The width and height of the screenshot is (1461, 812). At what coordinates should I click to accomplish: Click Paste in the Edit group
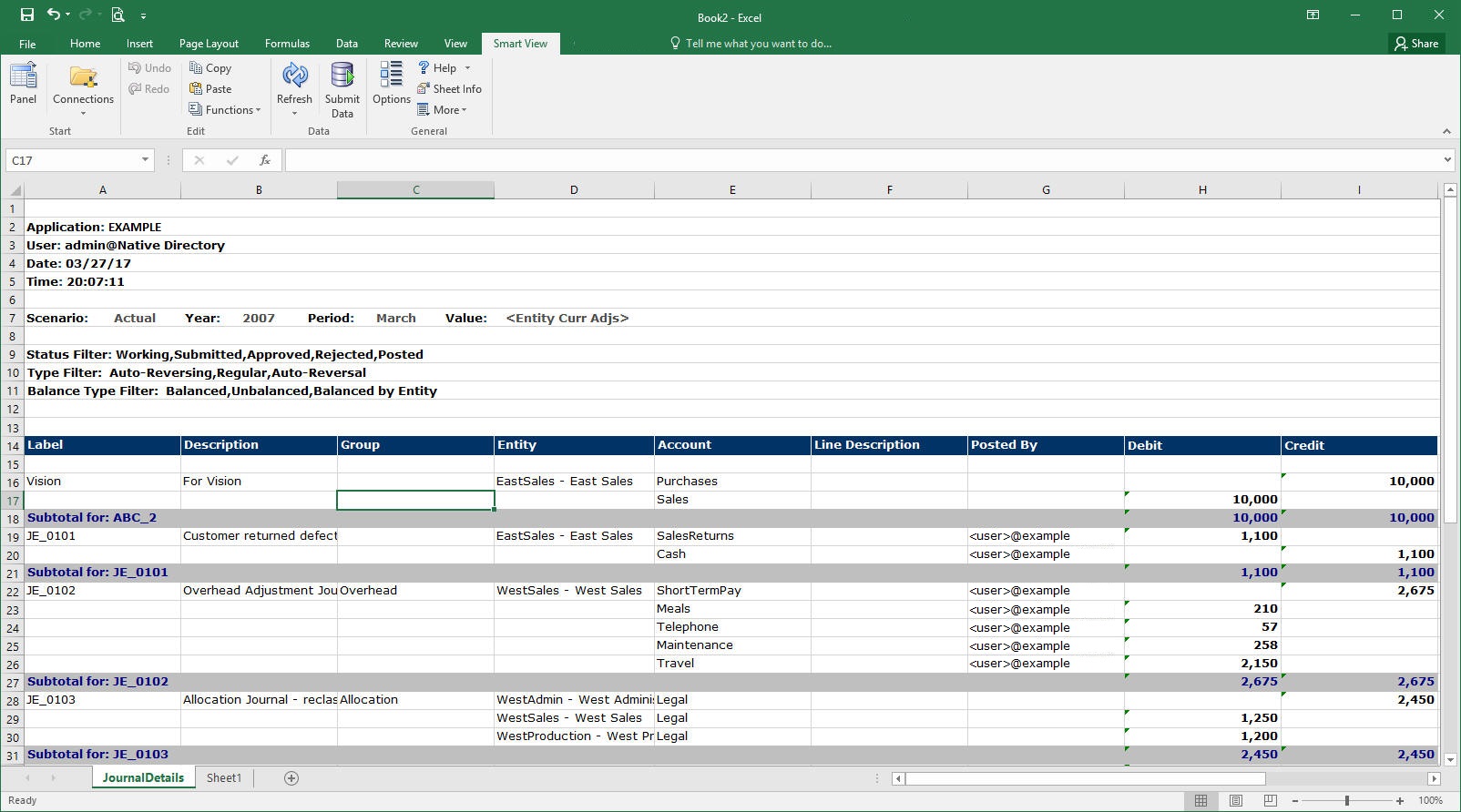coord(210,89)
